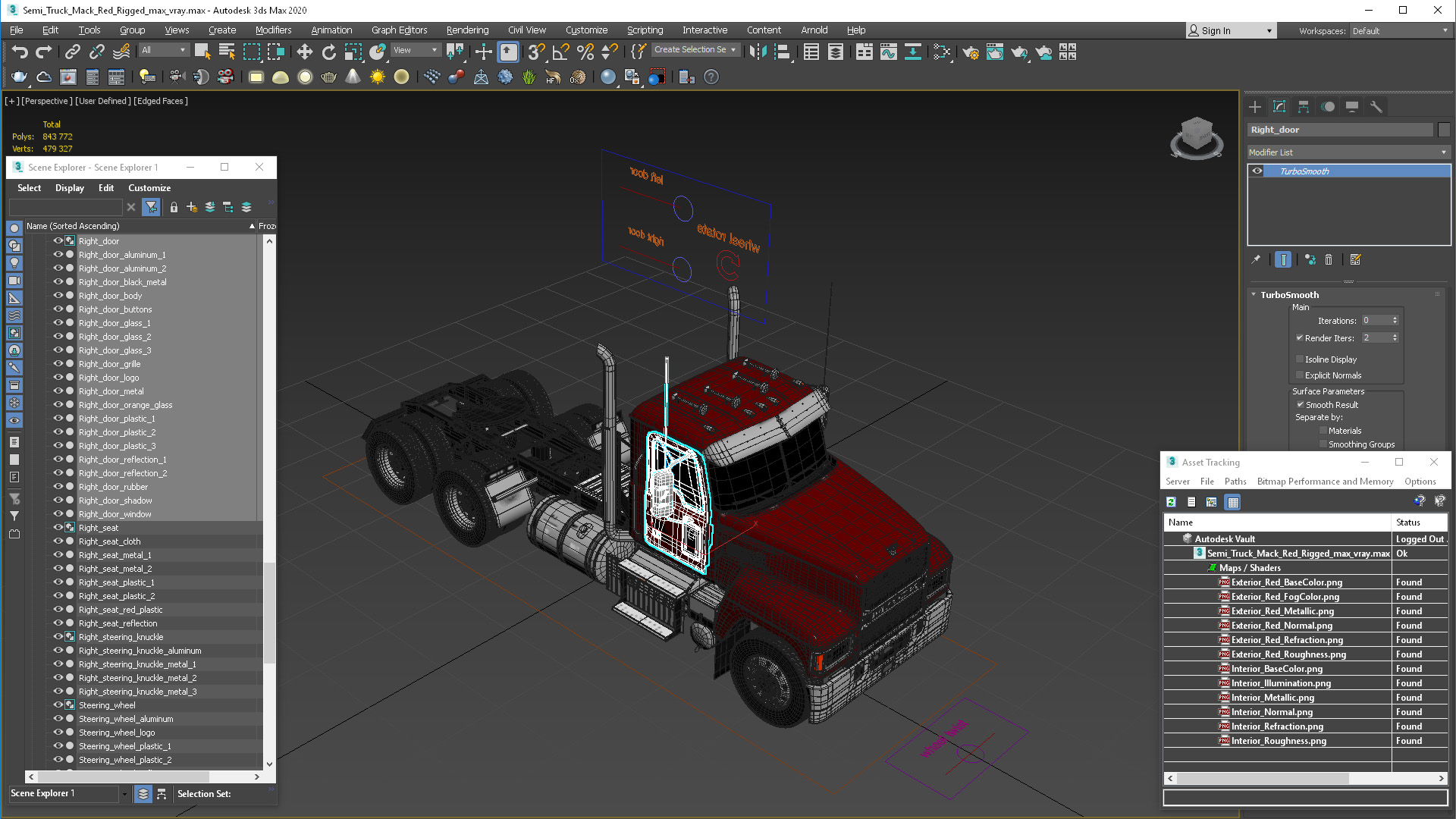
Task: Click the Rectangular Selection Region icon
Action: pyautogui.click(x=251, y=52)
